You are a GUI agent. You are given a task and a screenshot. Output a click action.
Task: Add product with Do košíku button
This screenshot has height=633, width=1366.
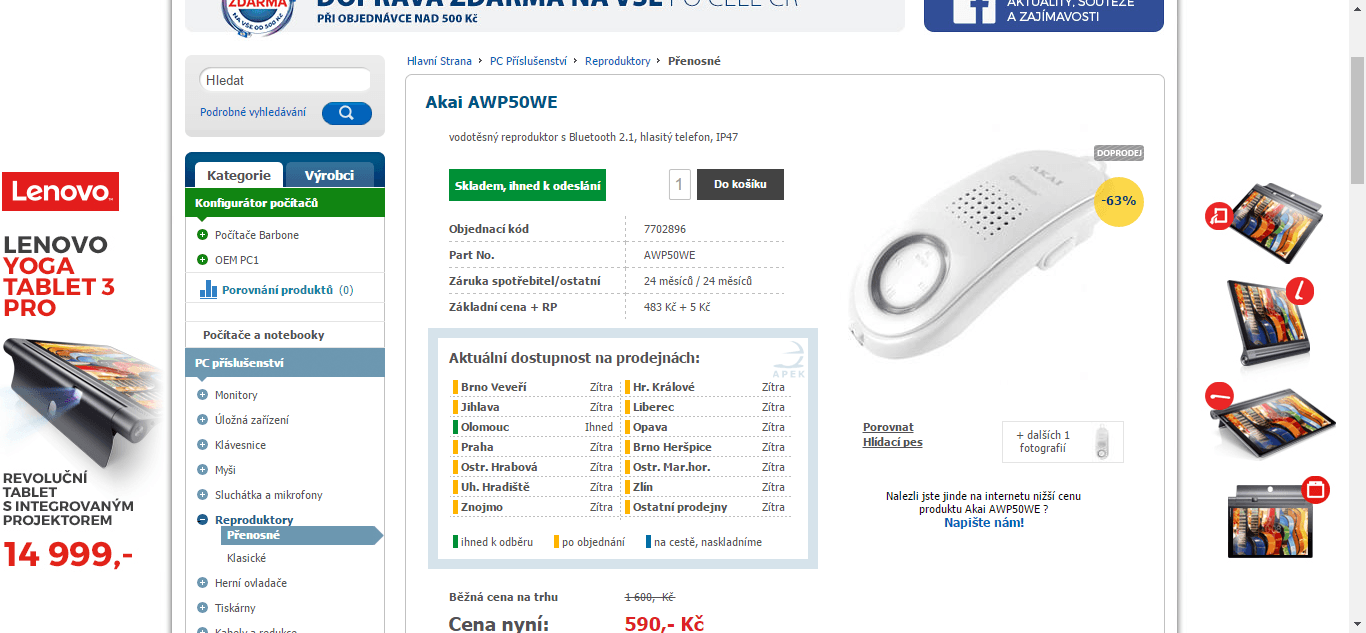pos(740,184)
